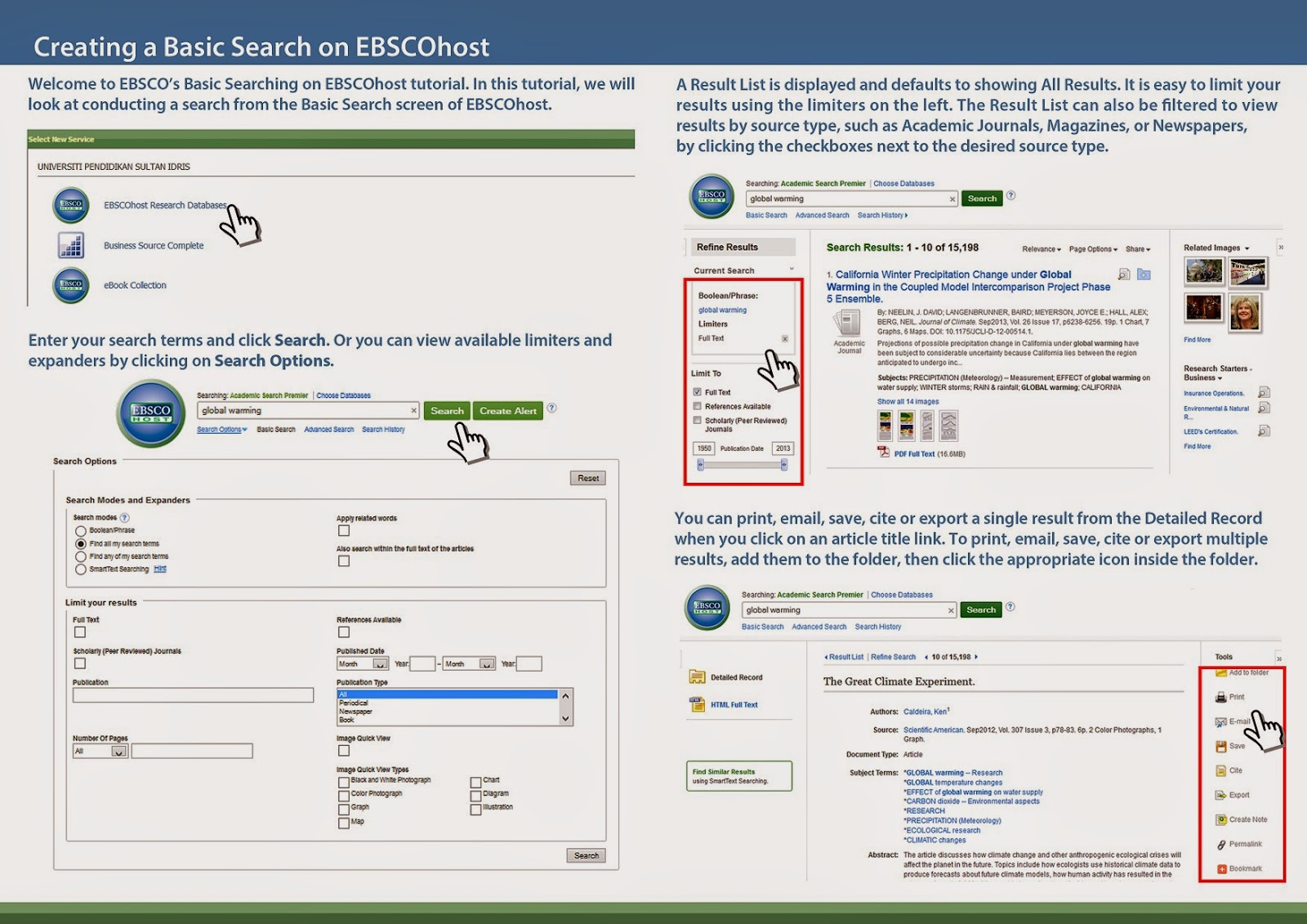Select Find any of my search terms
1307x924 pixels.
tap(81, 556)
